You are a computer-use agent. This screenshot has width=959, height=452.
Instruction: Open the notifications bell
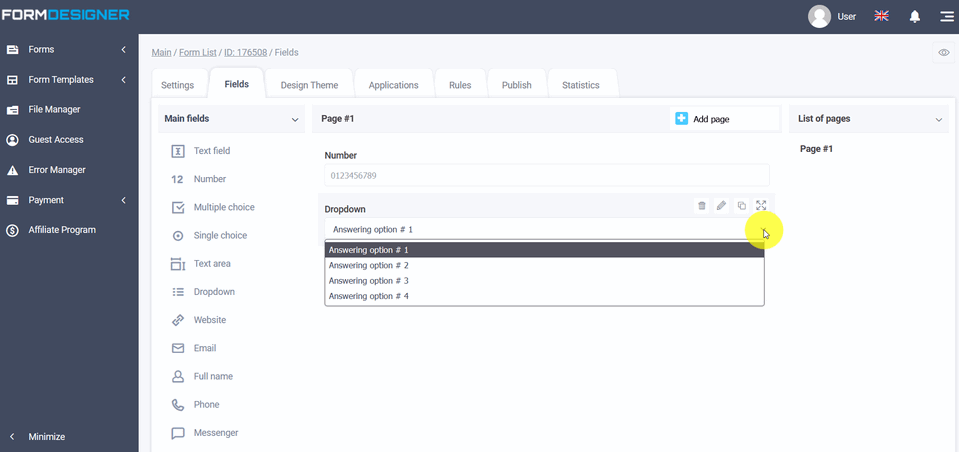pos(914,16)
